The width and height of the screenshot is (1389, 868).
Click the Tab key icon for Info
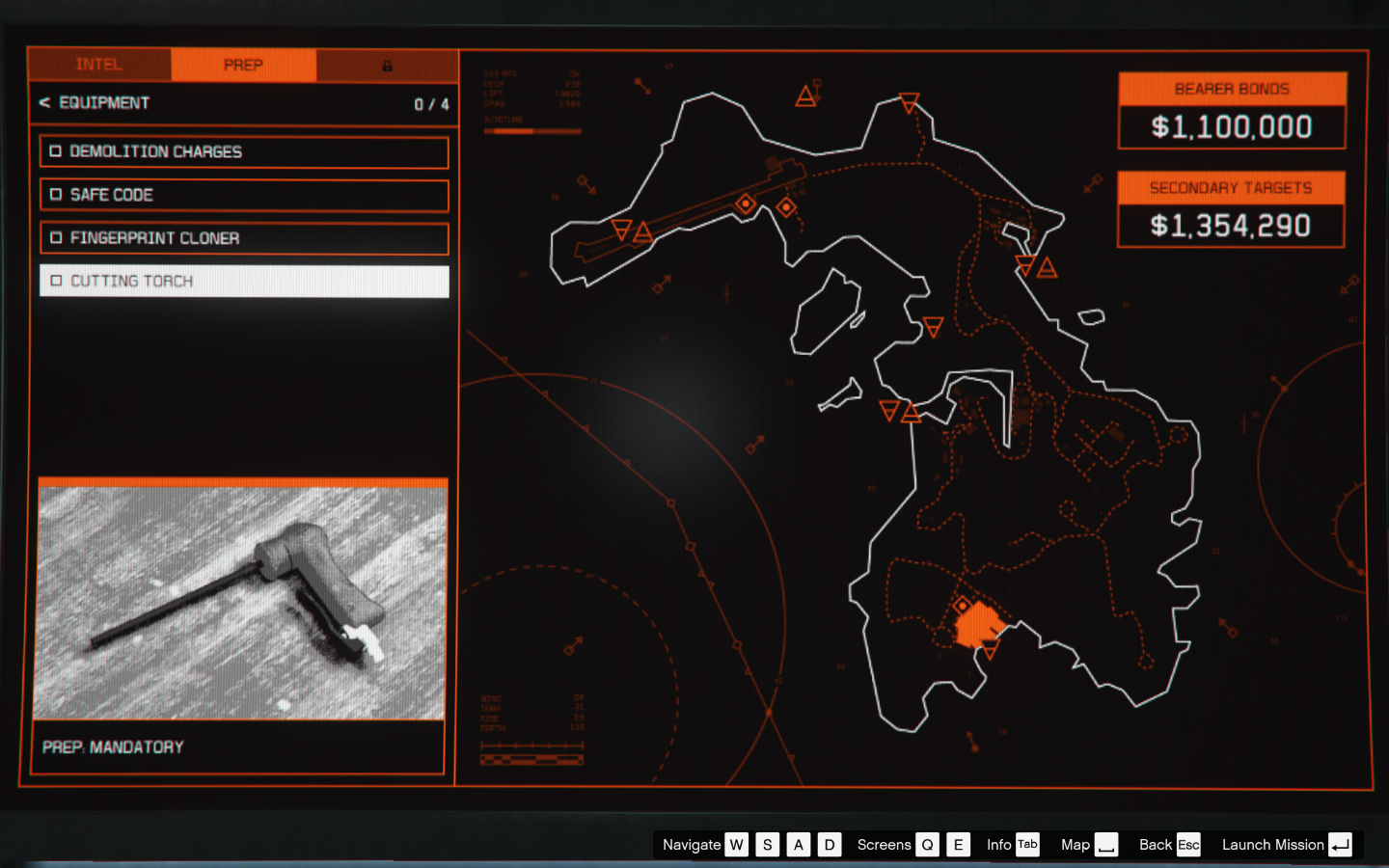tap(1027, 845)
